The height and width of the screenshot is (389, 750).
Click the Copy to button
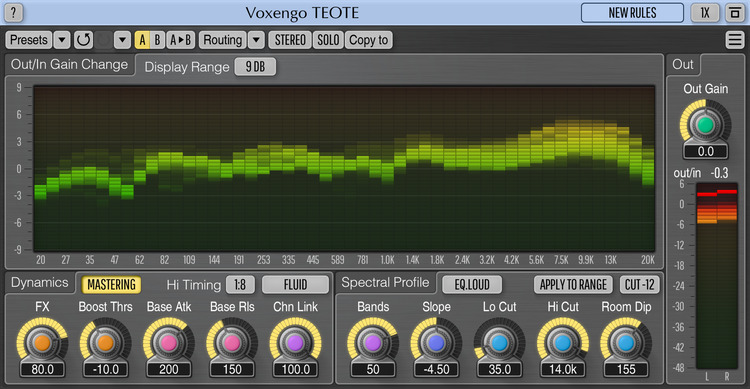(x=369, y=40)
